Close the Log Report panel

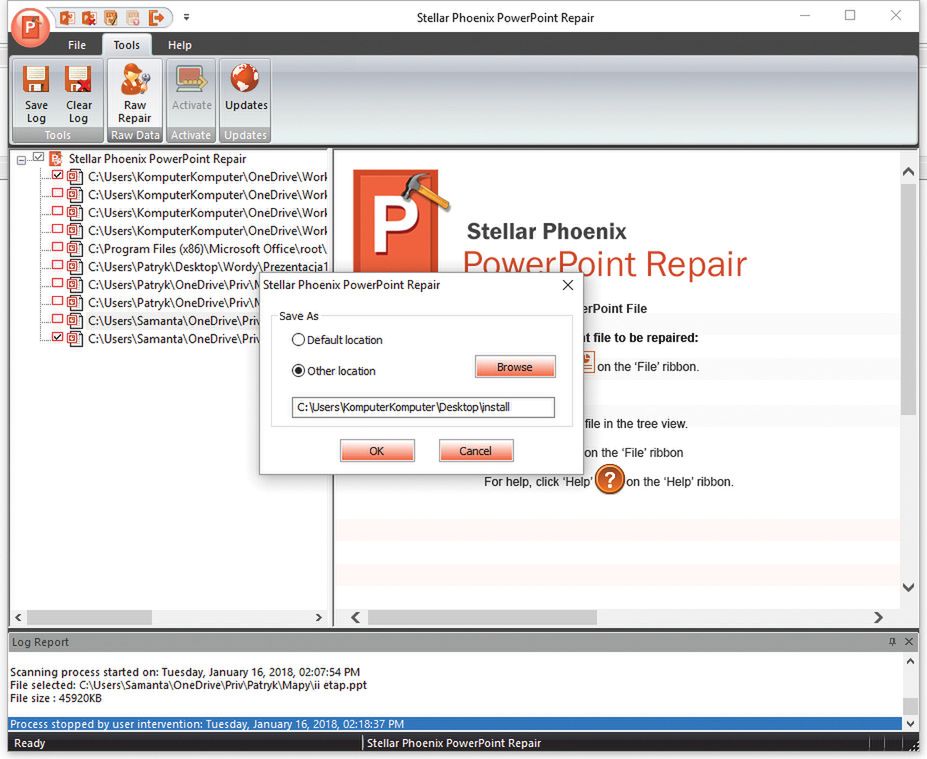pyautogui.click(x=909, y=642)
